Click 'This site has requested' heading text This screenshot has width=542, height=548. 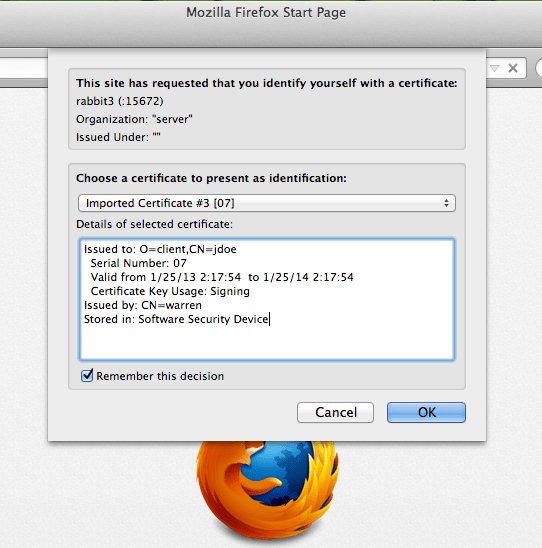pyautogui.click(x=267, y=83)
